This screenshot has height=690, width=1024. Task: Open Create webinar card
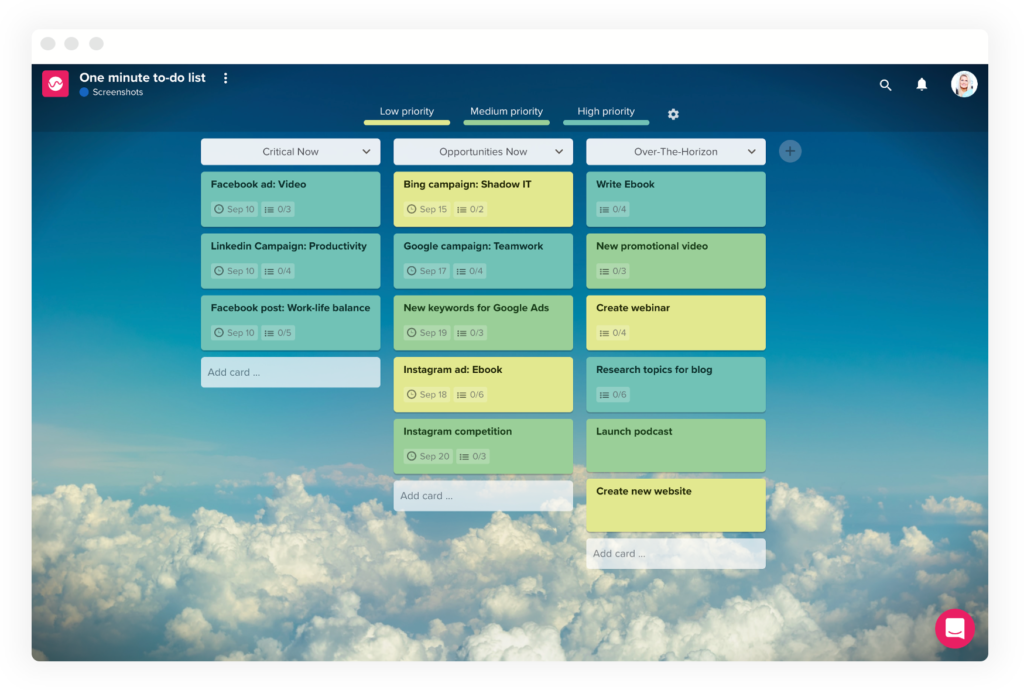676,322
